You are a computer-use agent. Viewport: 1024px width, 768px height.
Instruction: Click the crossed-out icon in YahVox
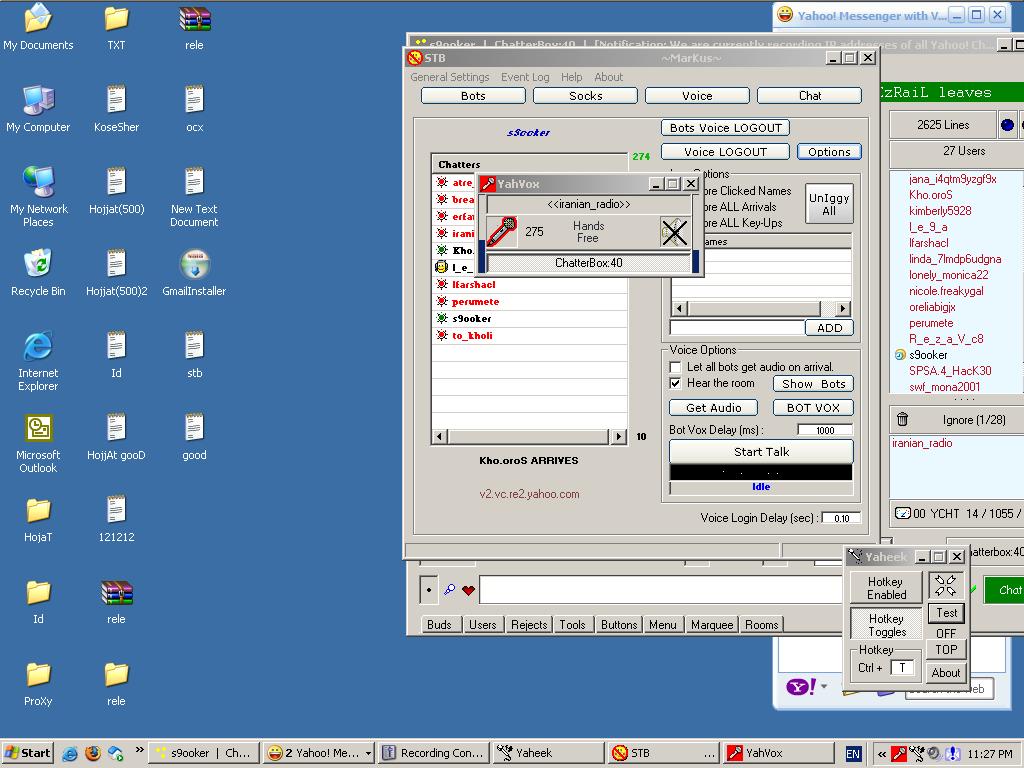[674, 232]
